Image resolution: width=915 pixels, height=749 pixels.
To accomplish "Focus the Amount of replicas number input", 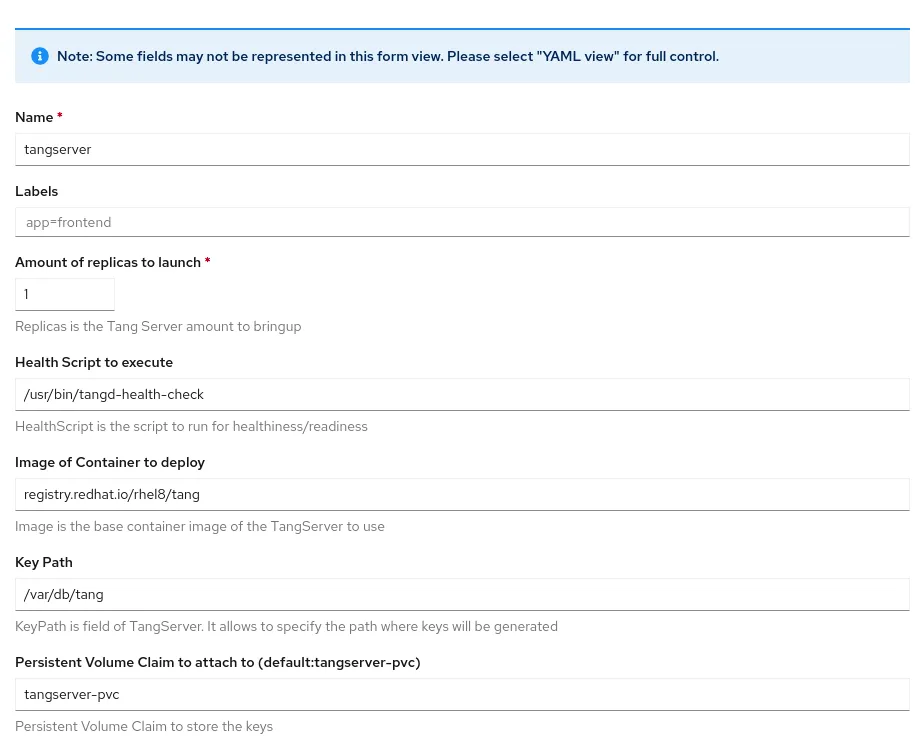I will pyautogui.click(x=64, y=294).
